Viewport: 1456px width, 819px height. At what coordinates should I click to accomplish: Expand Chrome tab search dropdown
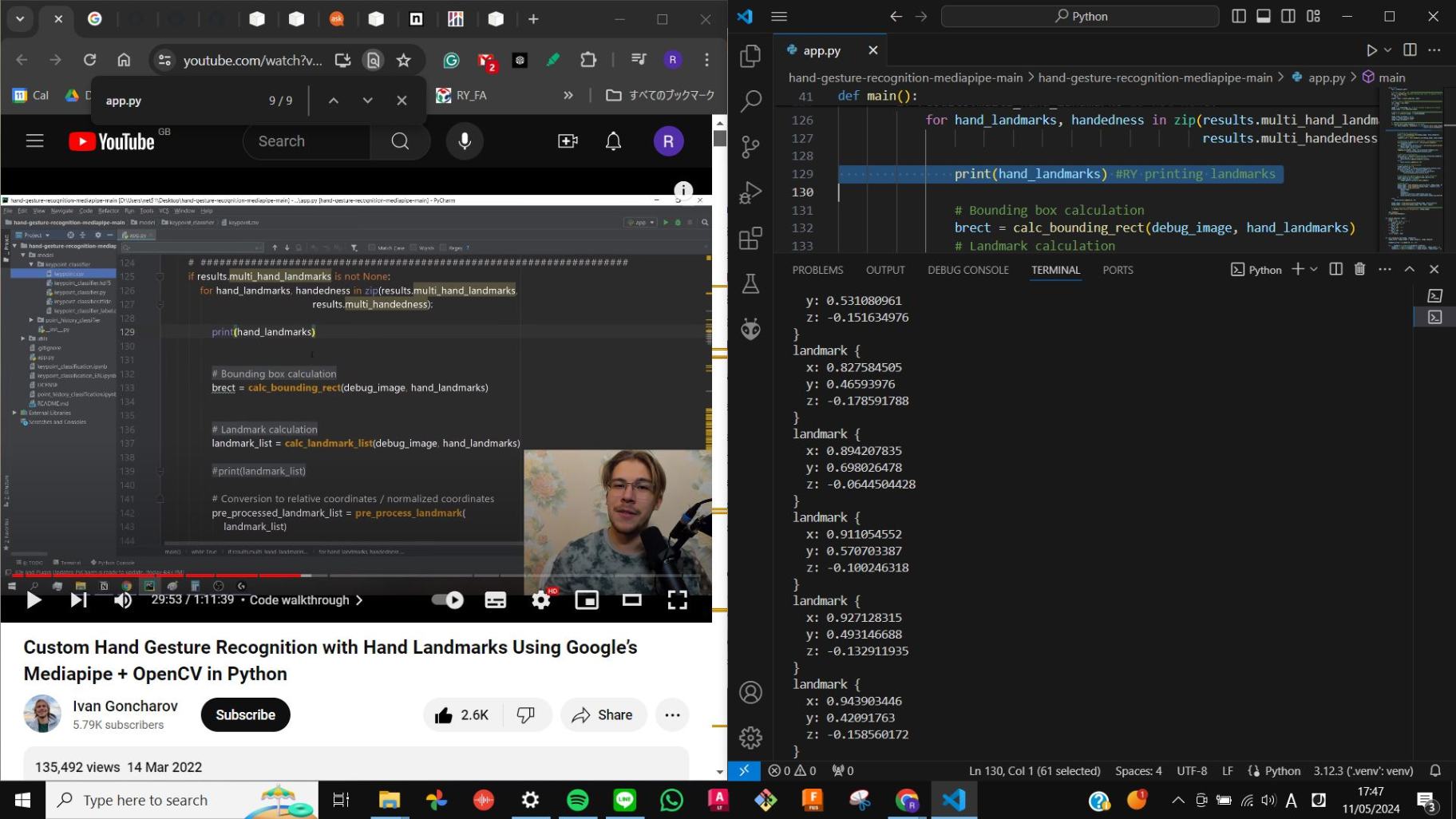click(20, 18)
